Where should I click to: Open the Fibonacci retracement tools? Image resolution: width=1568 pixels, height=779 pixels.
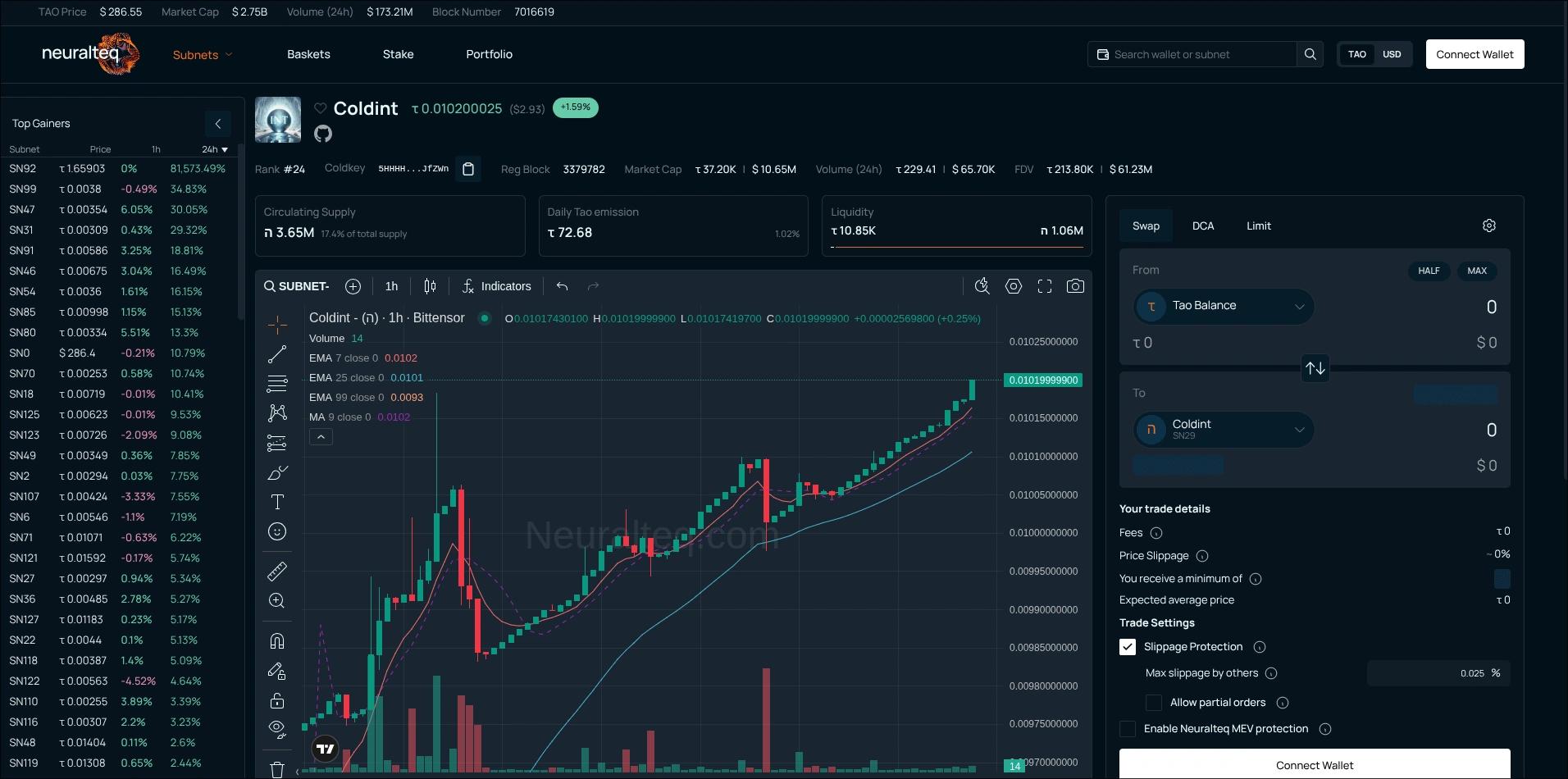tap(277, 383)
